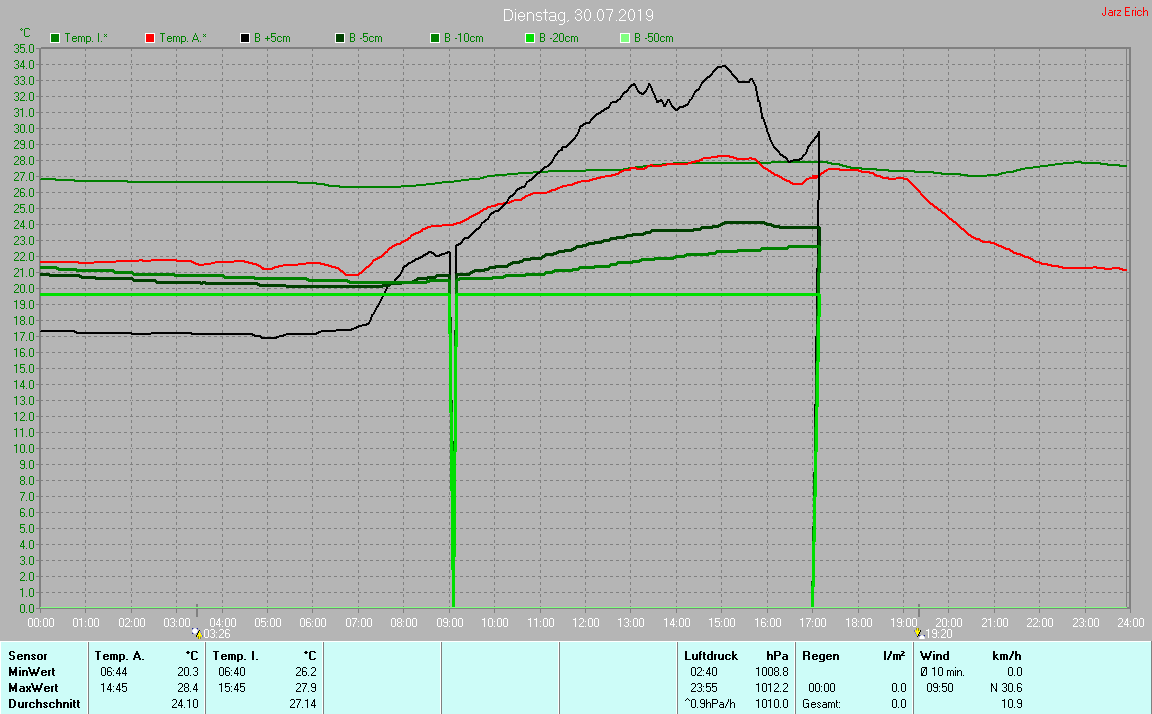Select the Regen column header
The width and height of the screenshot is (1152, 714).
(822, 656)
